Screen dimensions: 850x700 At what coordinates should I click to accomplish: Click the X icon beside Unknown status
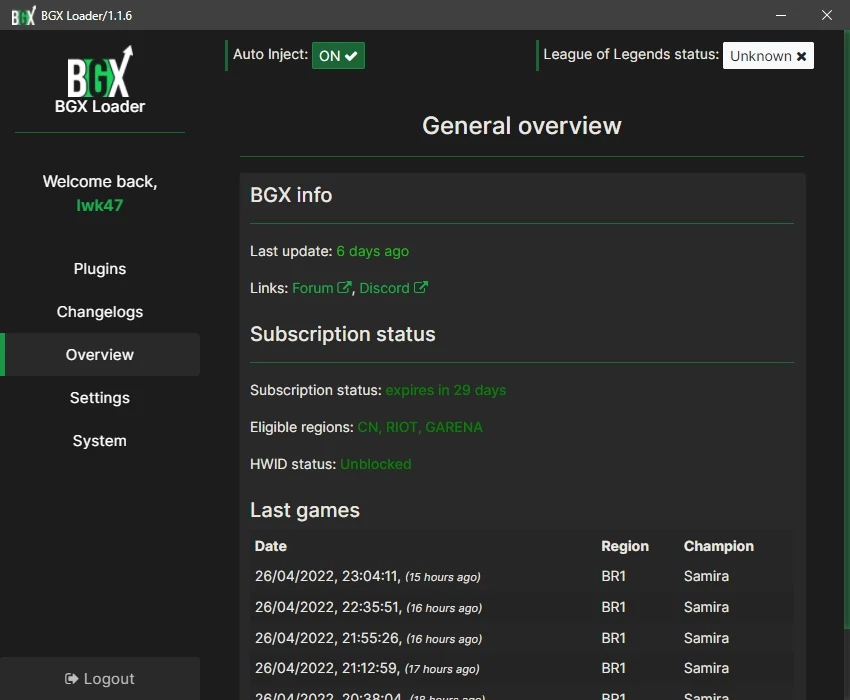tap(801, 56)
